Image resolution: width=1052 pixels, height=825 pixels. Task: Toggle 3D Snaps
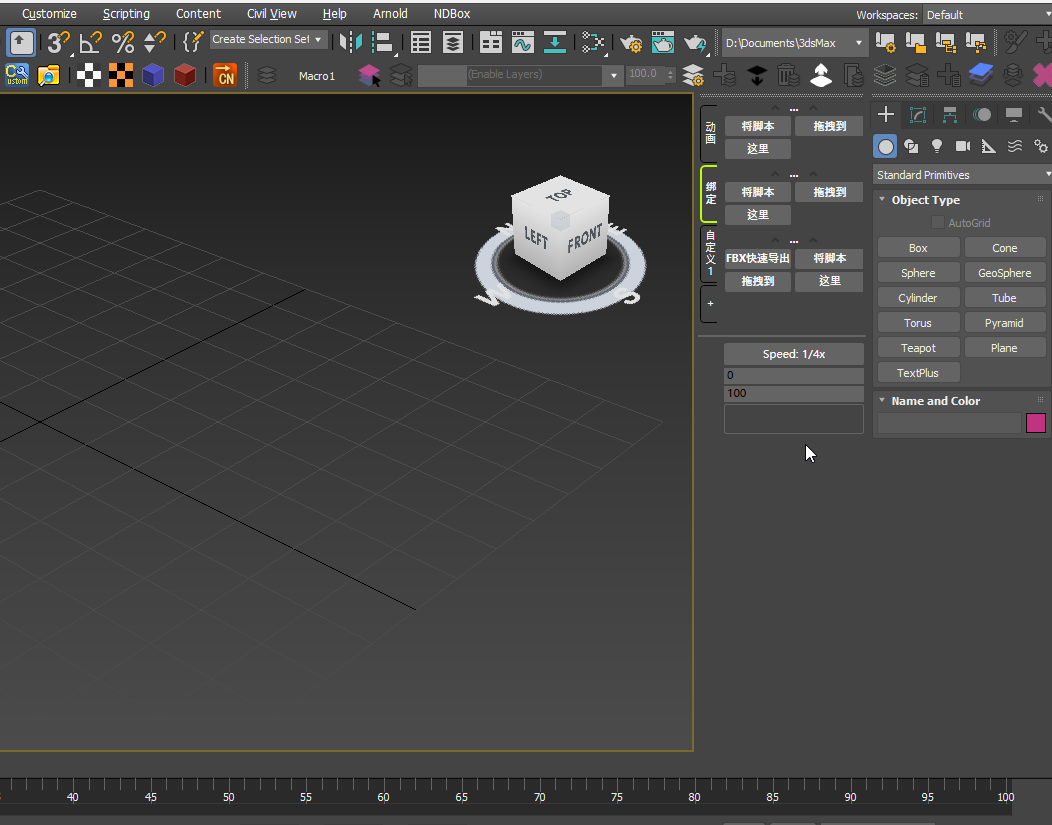(x=58, y=42)
